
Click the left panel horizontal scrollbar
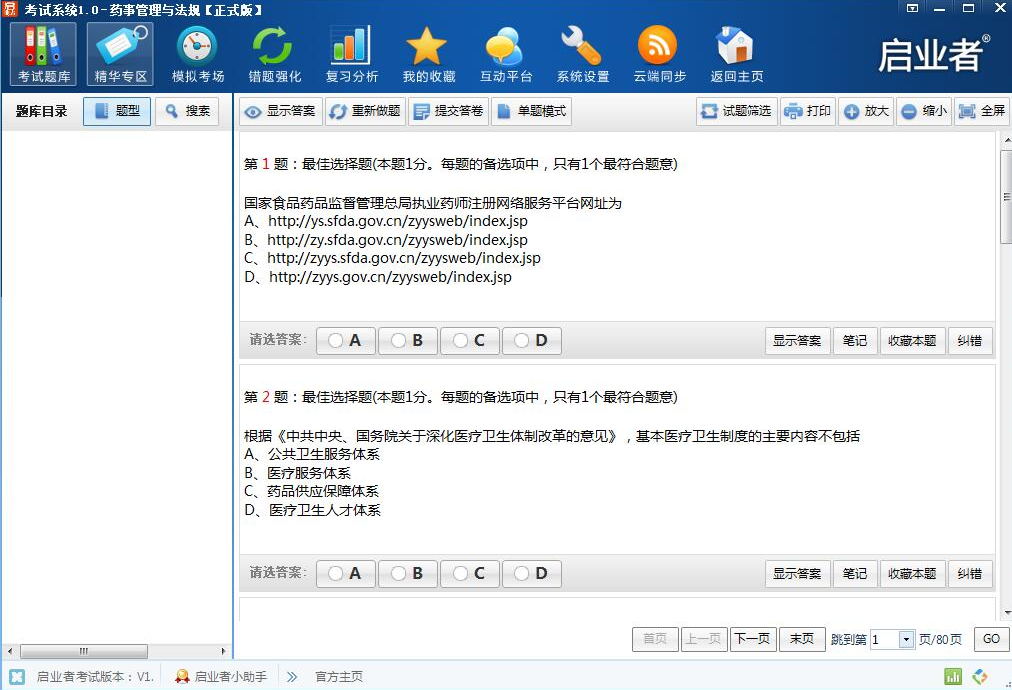pos(85,651)
